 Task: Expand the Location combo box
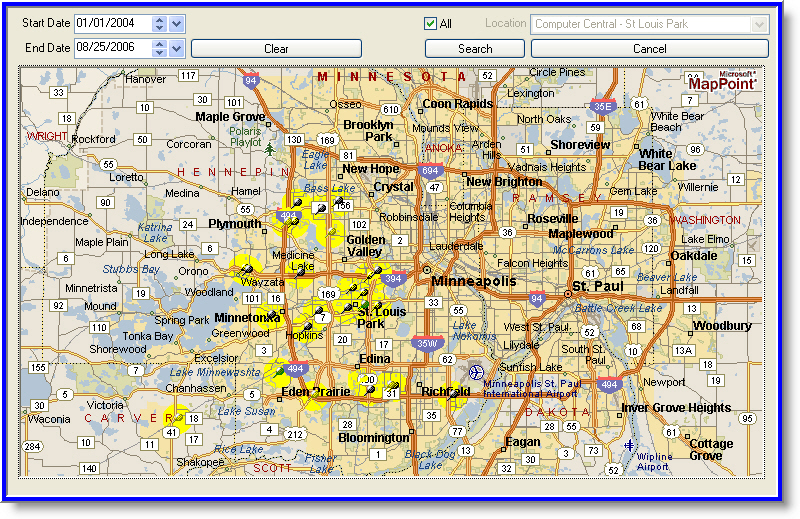pyautogui.click(x=759, y=23)
